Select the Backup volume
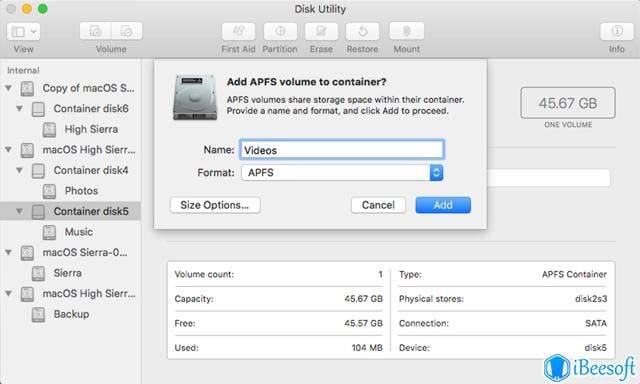The image size is (640, 384). tap(71, 314)
